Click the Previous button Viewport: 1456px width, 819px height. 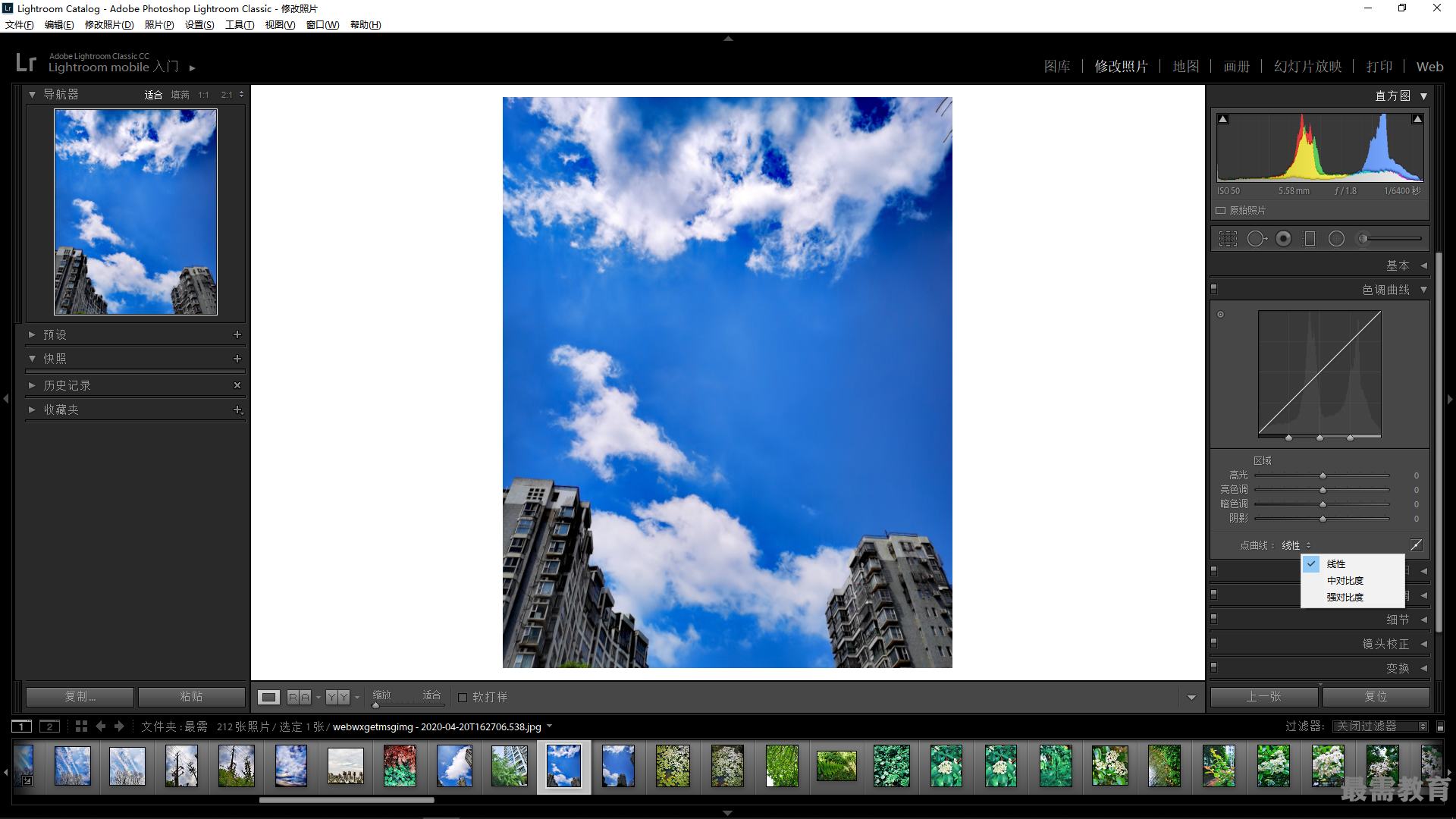click(x=1263, y=697)
